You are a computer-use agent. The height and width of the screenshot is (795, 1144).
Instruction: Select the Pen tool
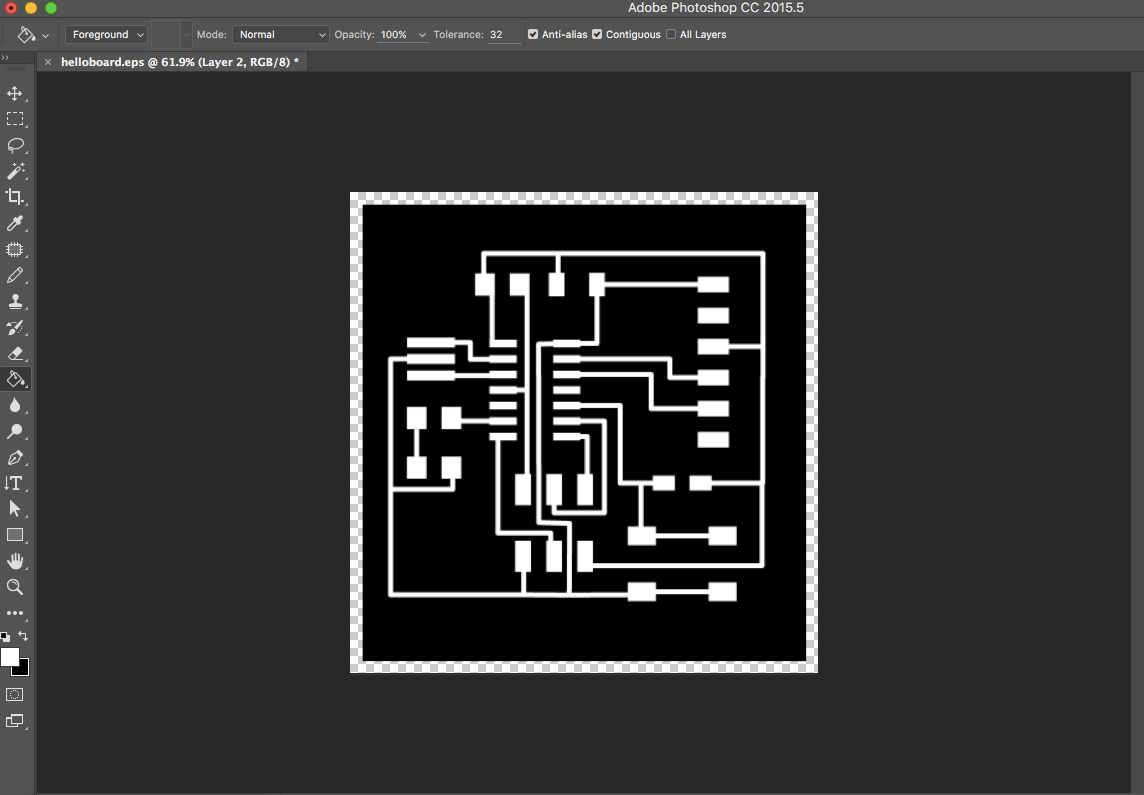coord(15,457)
